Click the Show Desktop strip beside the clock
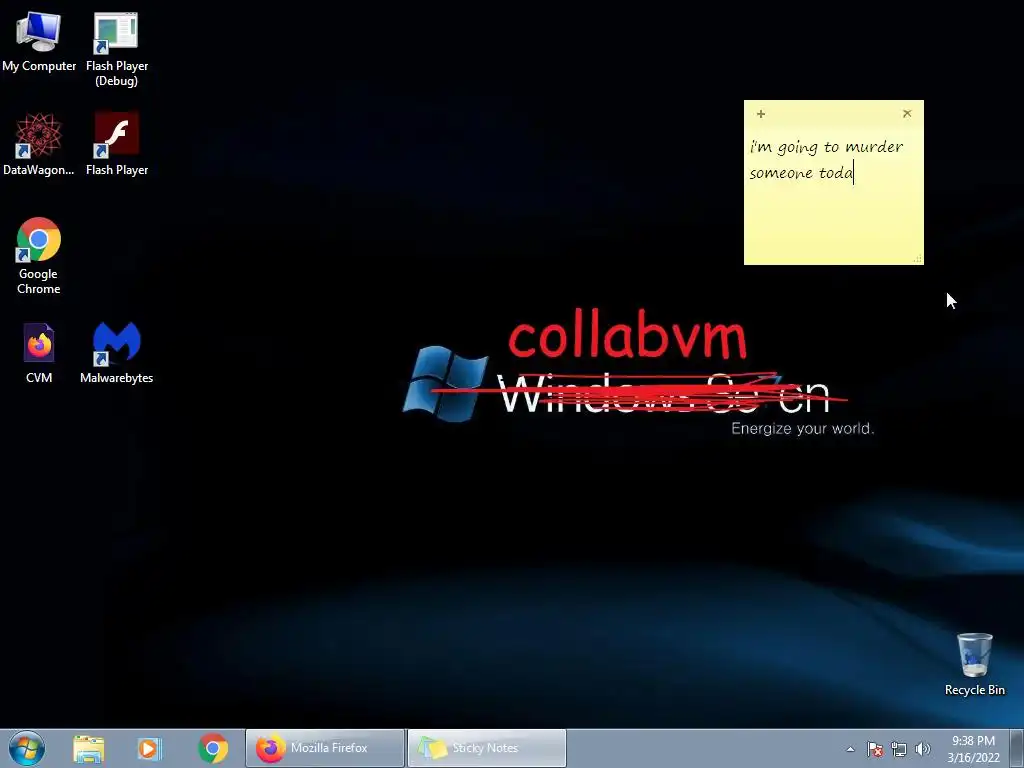1024x768 pixels. pyautogui.click(x=1016, y=748)
